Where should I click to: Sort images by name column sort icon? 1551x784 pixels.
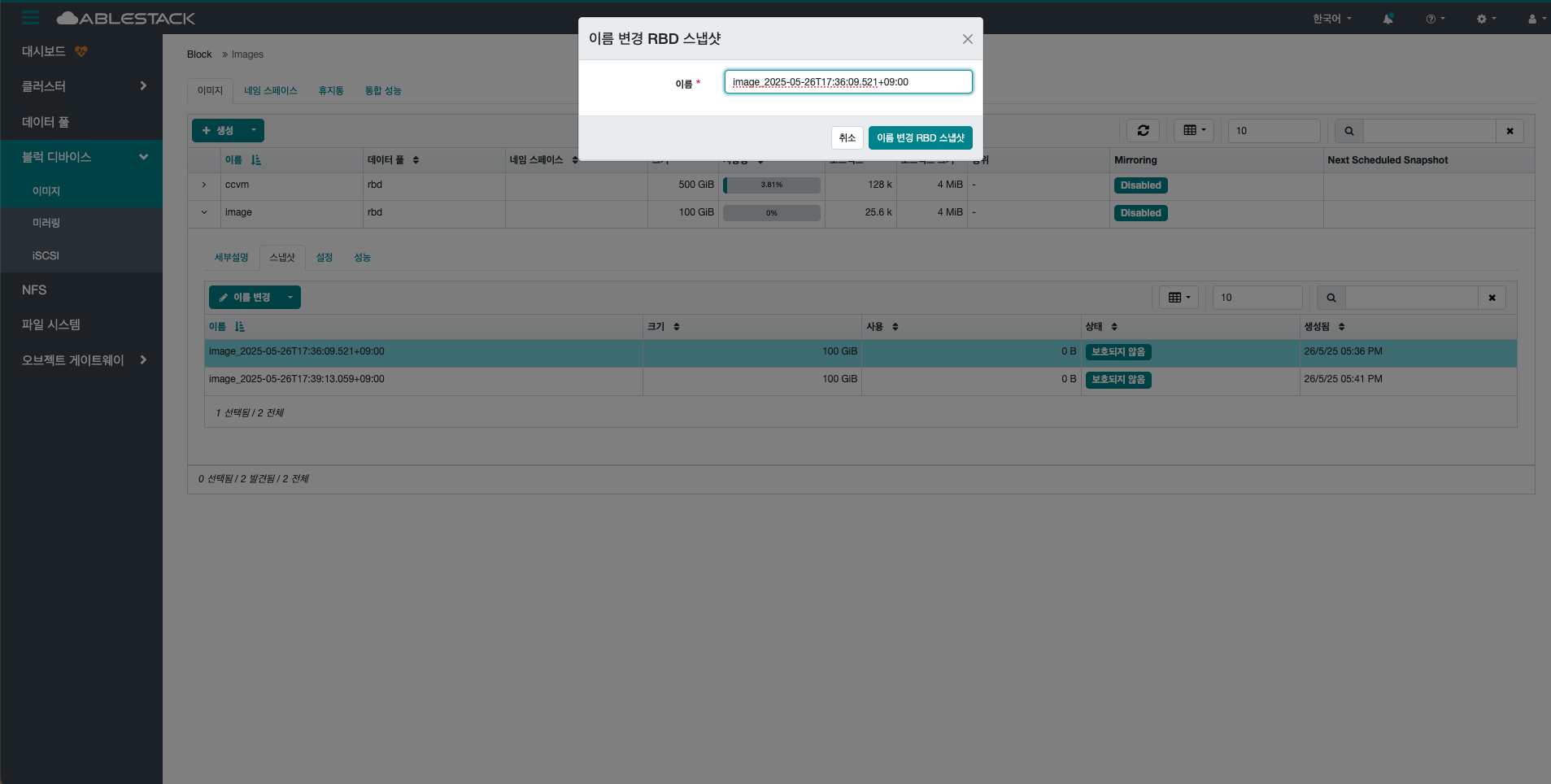(x=255, y=160)
